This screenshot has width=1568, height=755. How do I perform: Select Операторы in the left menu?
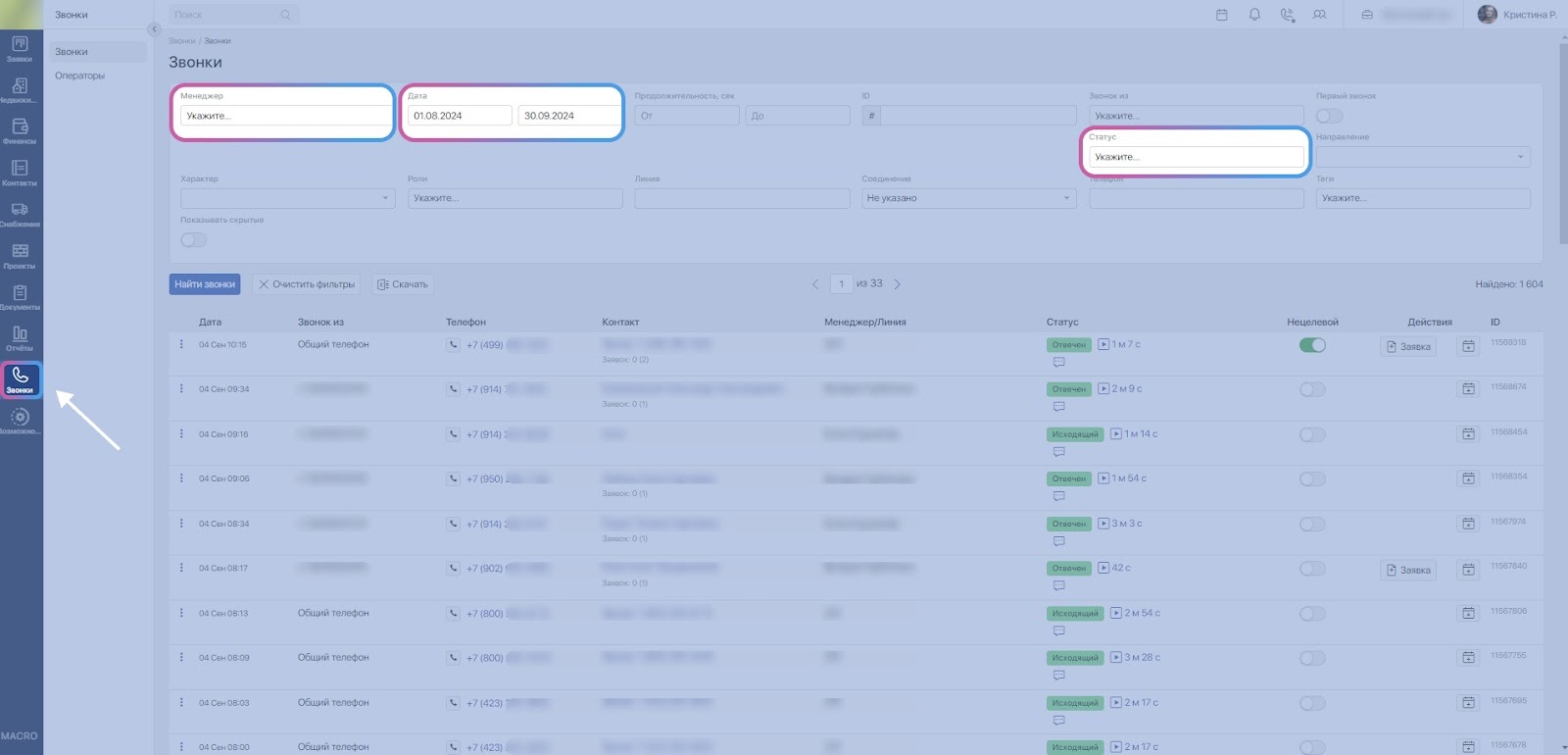[x=80, y=75]
